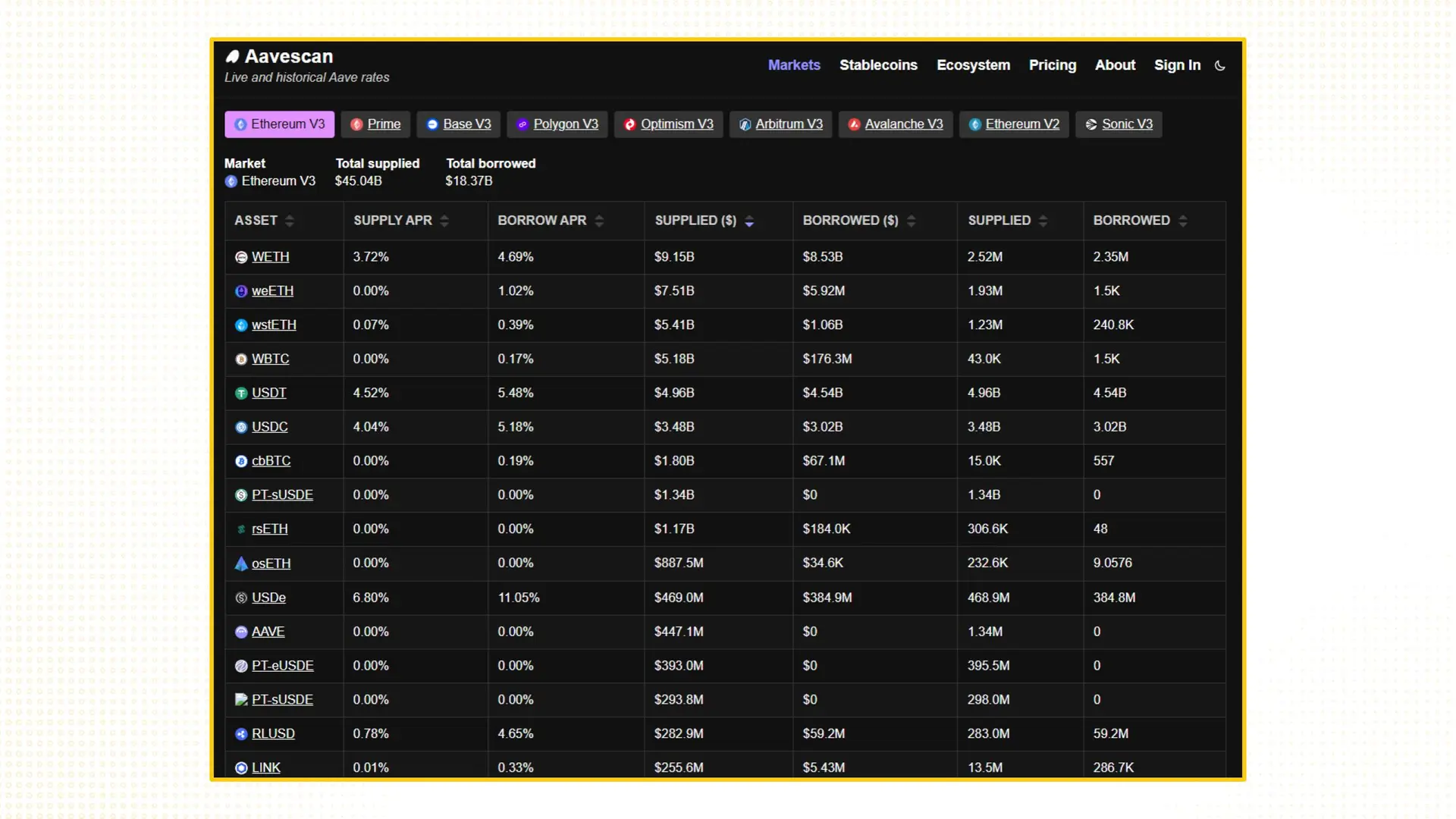Sort by Borrowed ($) column arrows

pos(911,221)
